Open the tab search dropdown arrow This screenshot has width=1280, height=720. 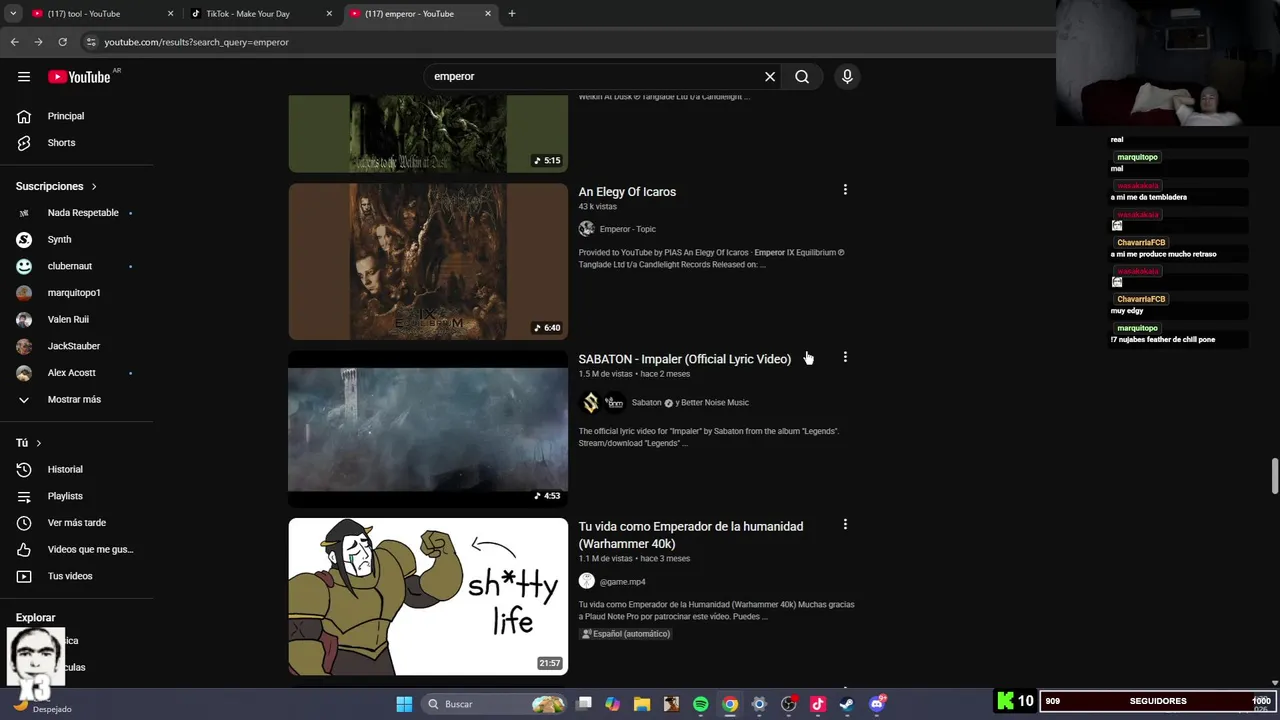click(x=13, y=14)
